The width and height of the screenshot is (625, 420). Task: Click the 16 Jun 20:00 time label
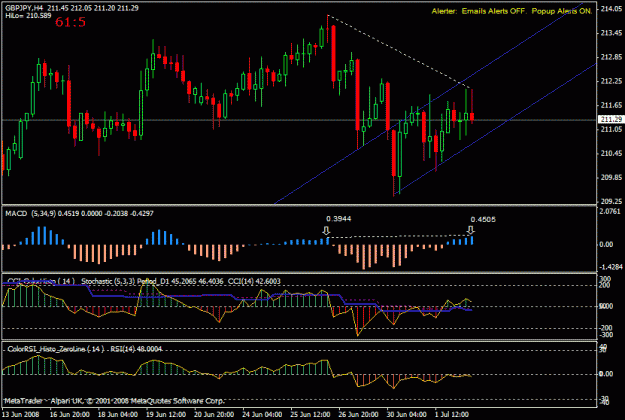click(69, 414)
